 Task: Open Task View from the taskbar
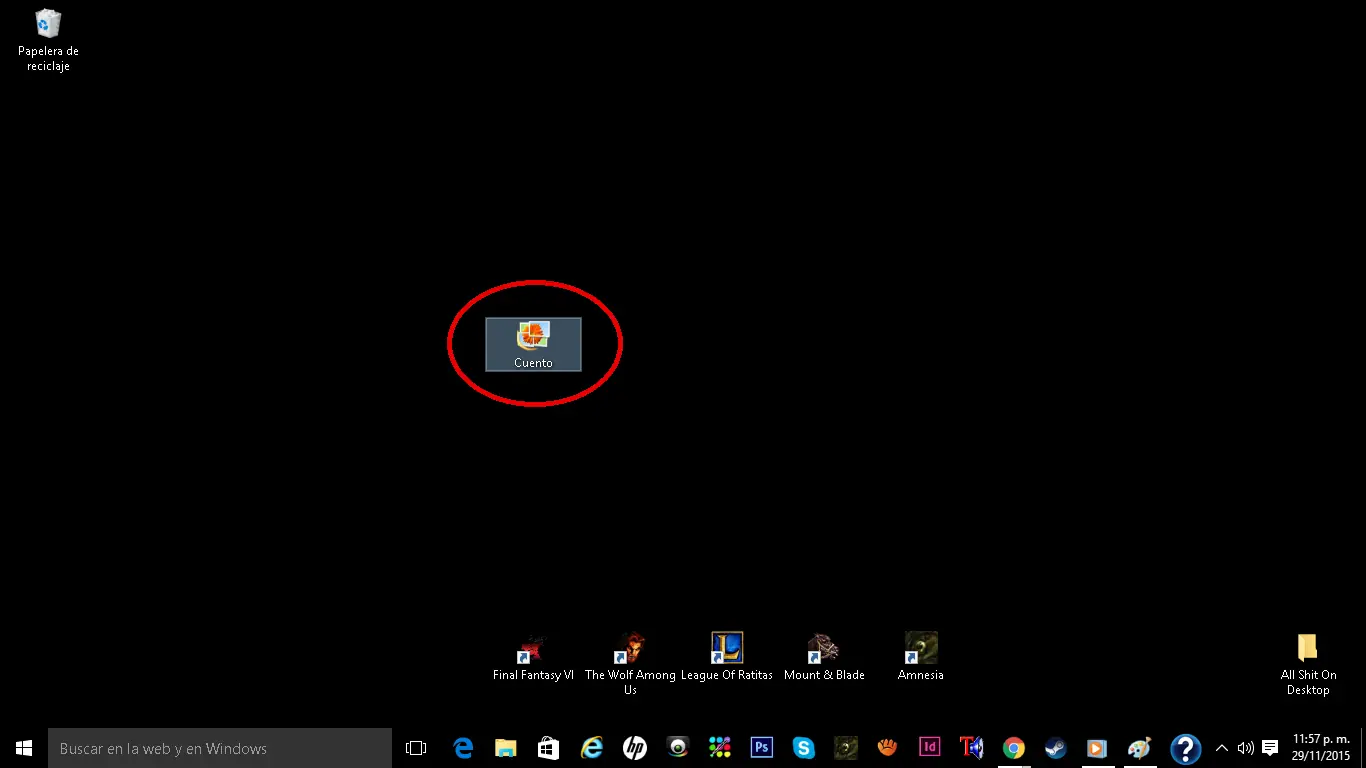pos(416,748)
